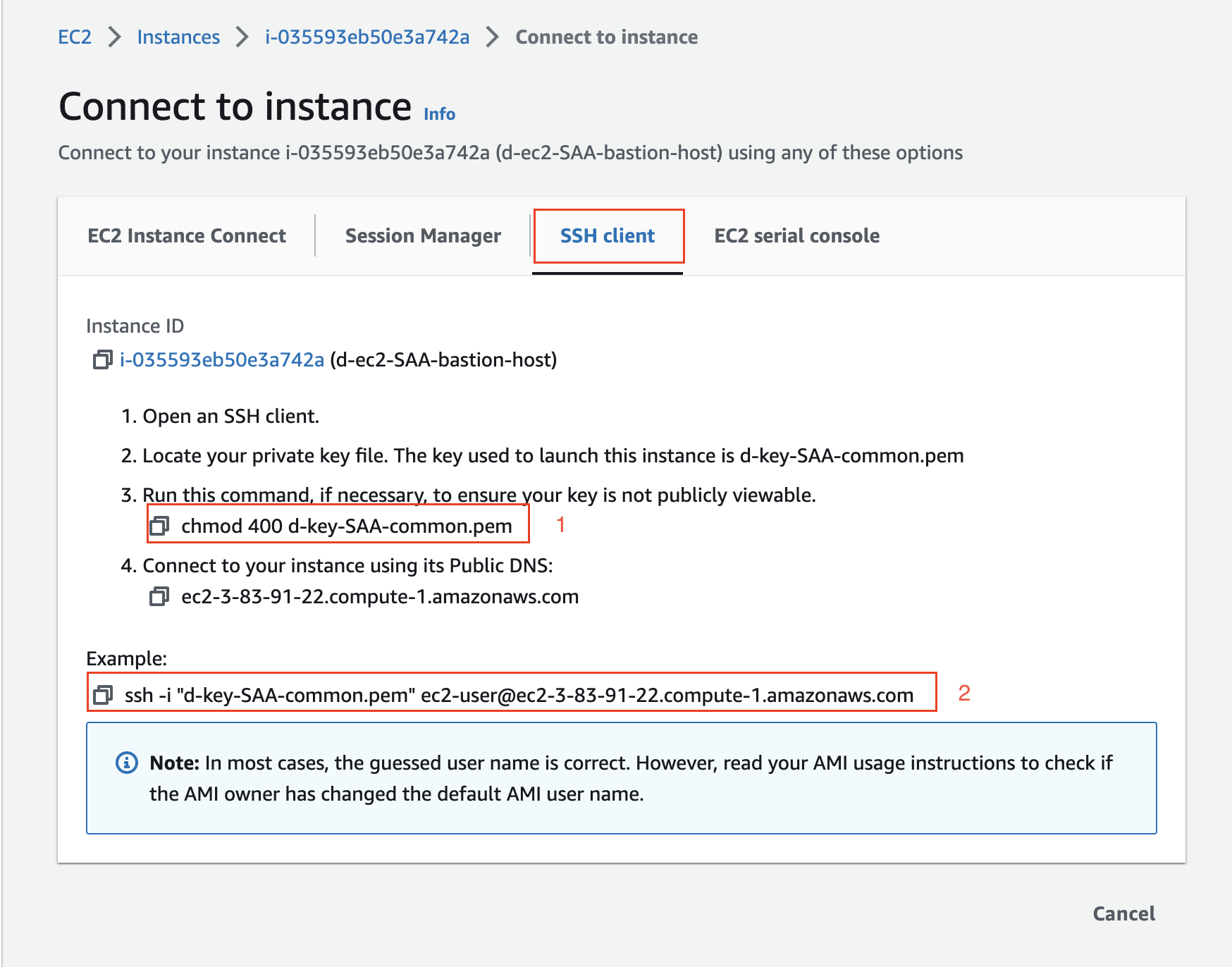Viewport: 1232px width, 967px height.
Task: Open the instance ID breadcrumb link
Action: [367, 37]
